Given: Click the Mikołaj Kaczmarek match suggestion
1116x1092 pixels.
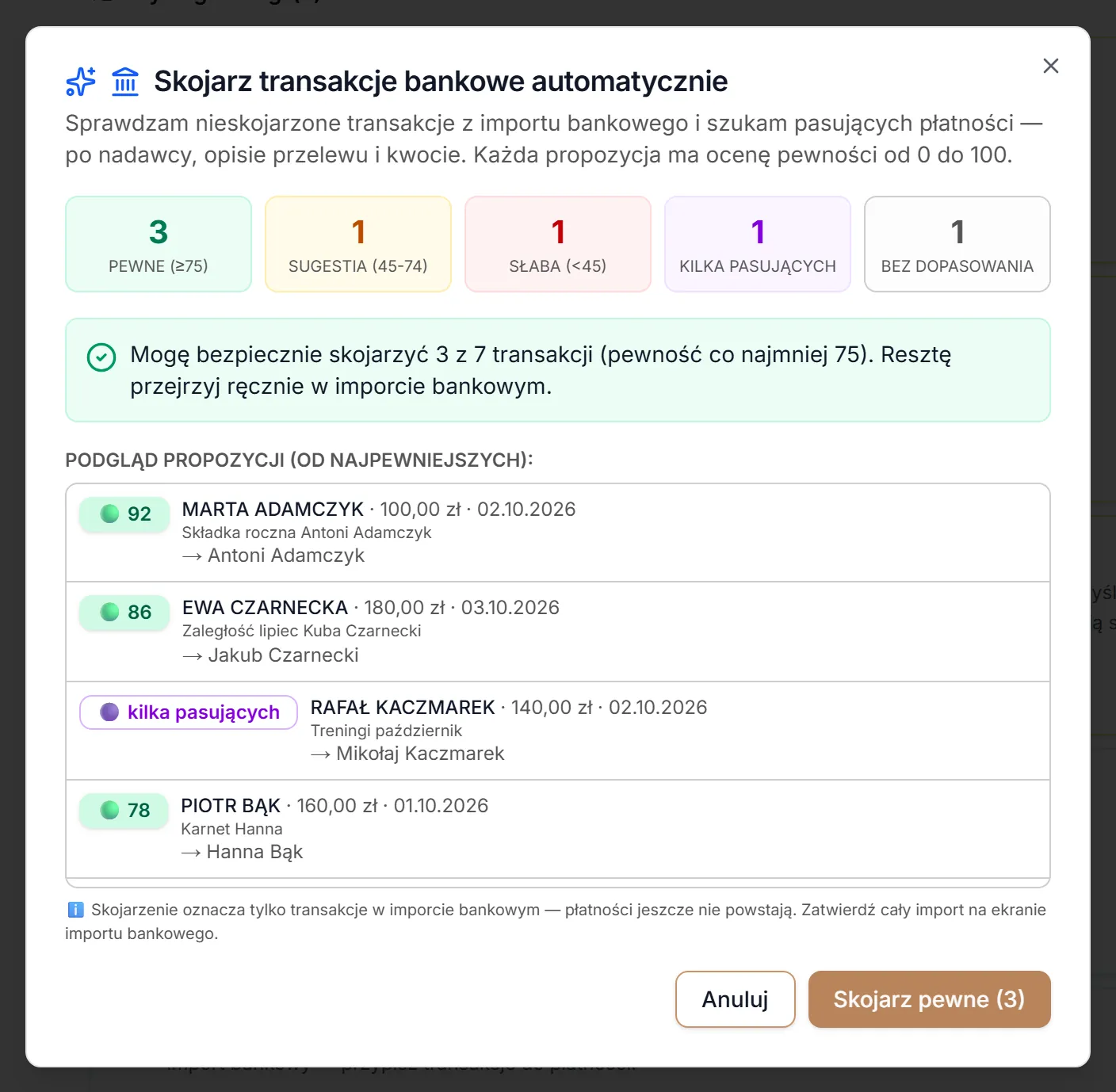Looking at the screenshot, I should [x=407, y=754].
